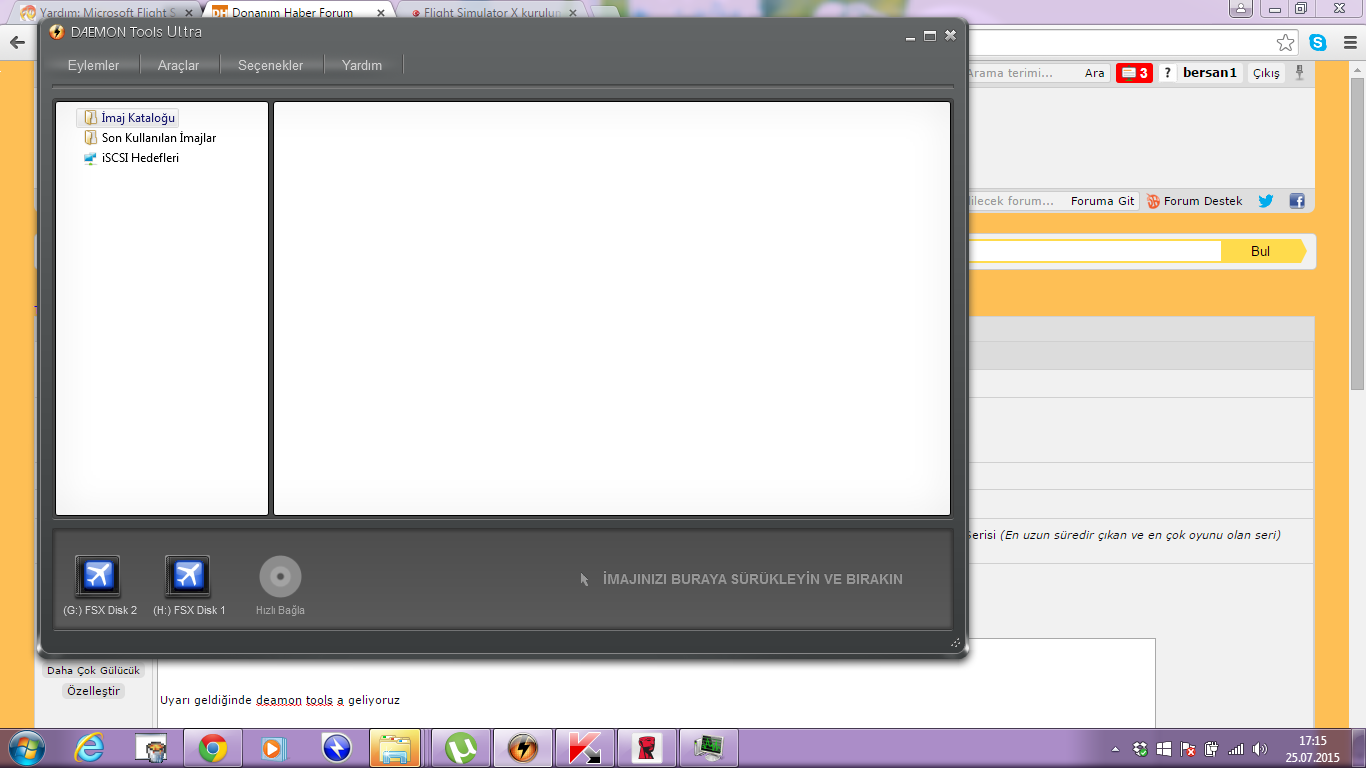The image size is (1366, 768).
Task: Open the Forum Destek link
Action: (x=1195, y=201)
